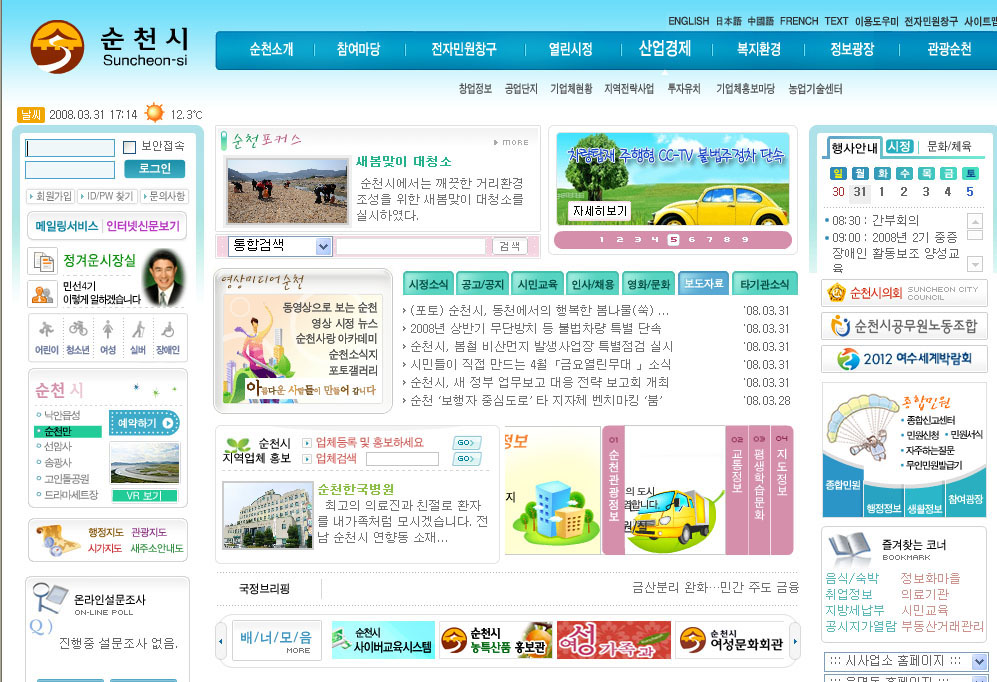Switch to the 보도자료 news tab
Viewport: 997px width, 682px height.
tap(703, 284)
